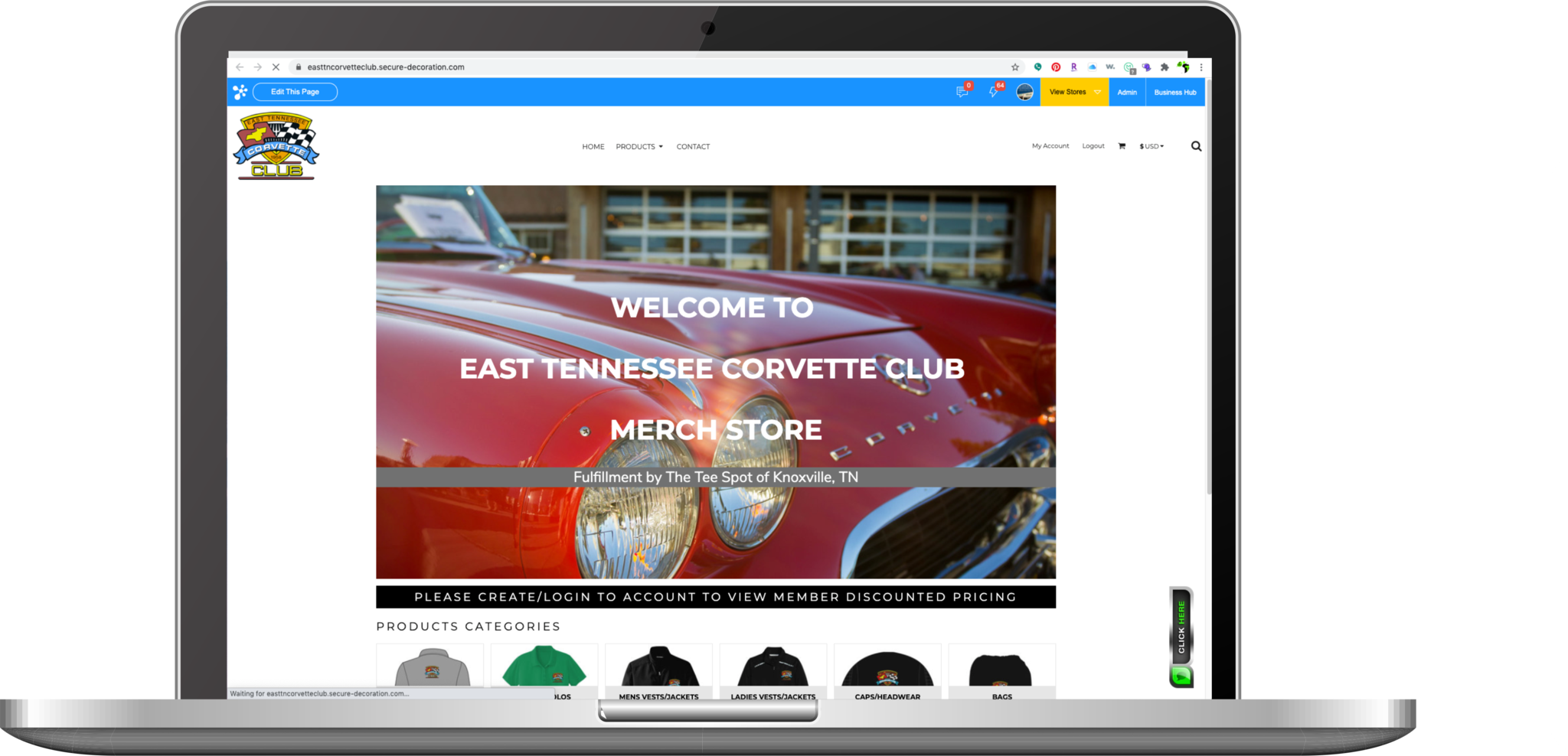Go to the HOME menu item
Viewport: 1568px width, 756px height.
pyautogui.click(x=593, y=146)
